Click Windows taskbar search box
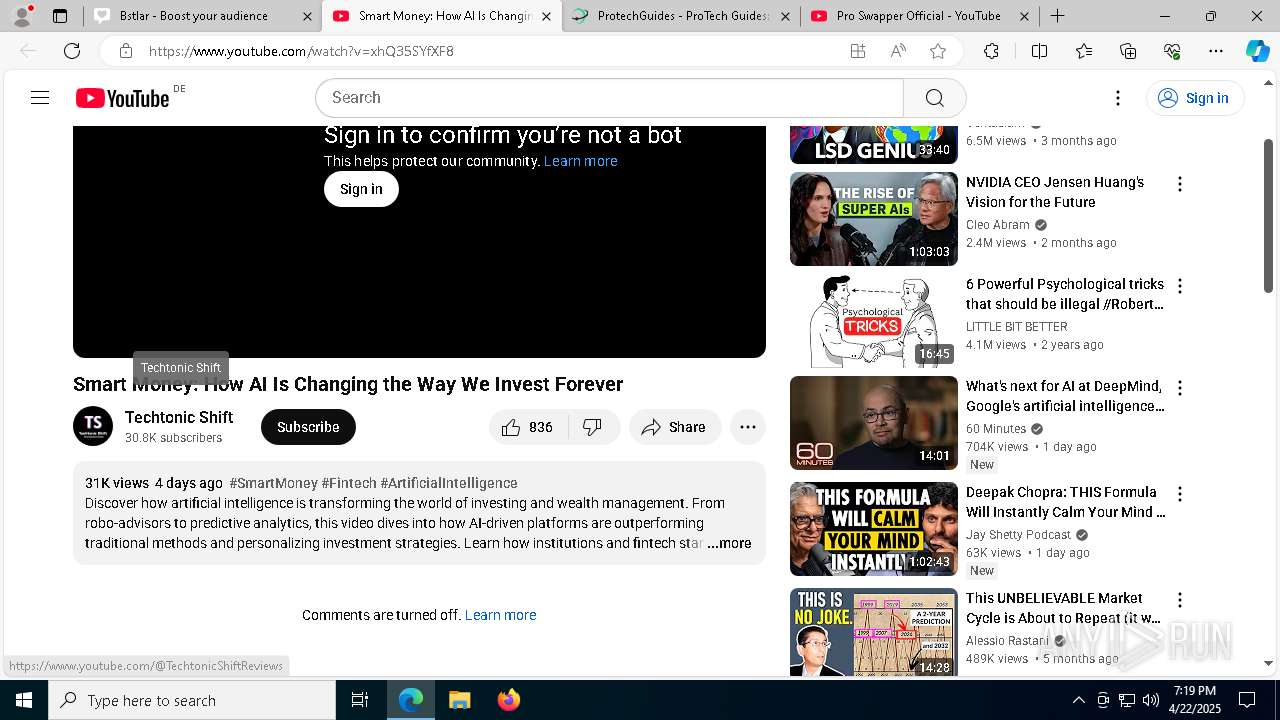This screenshot has width=1280, height=720. 192,700
